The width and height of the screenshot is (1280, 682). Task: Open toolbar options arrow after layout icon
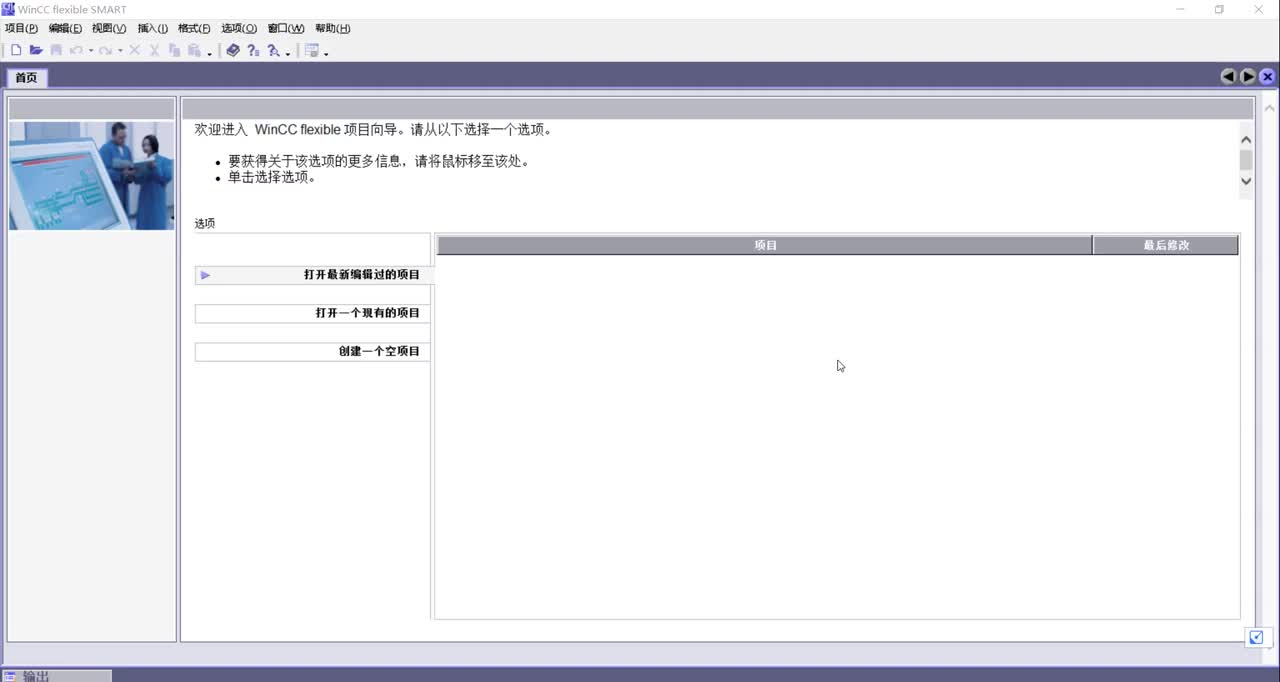pyautogui.click(x=326, y=52)
